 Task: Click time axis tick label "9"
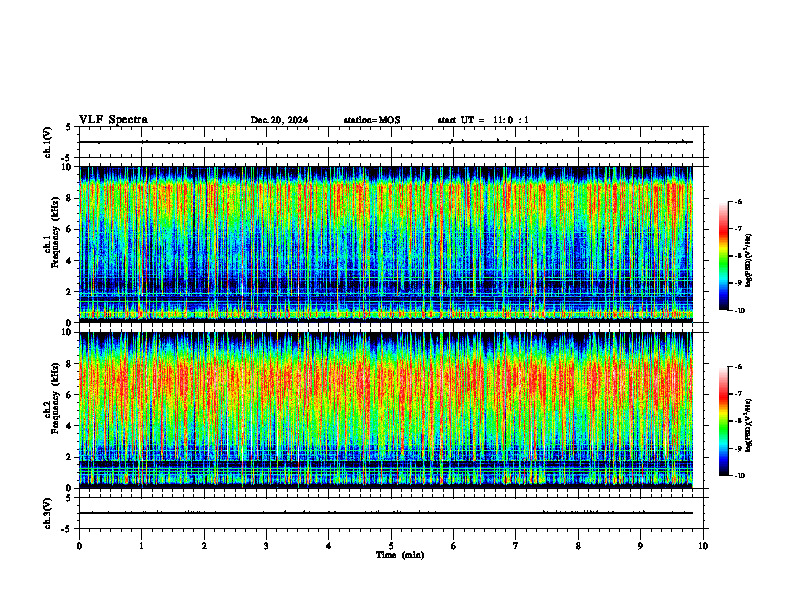point(640,546)
